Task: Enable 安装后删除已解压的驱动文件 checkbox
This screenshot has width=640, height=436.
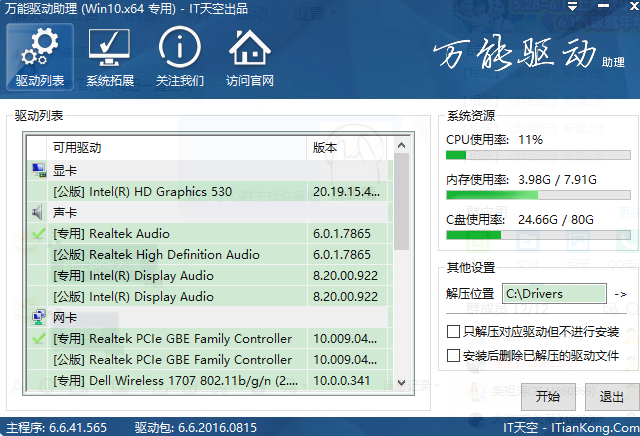Action: (453, 356)
